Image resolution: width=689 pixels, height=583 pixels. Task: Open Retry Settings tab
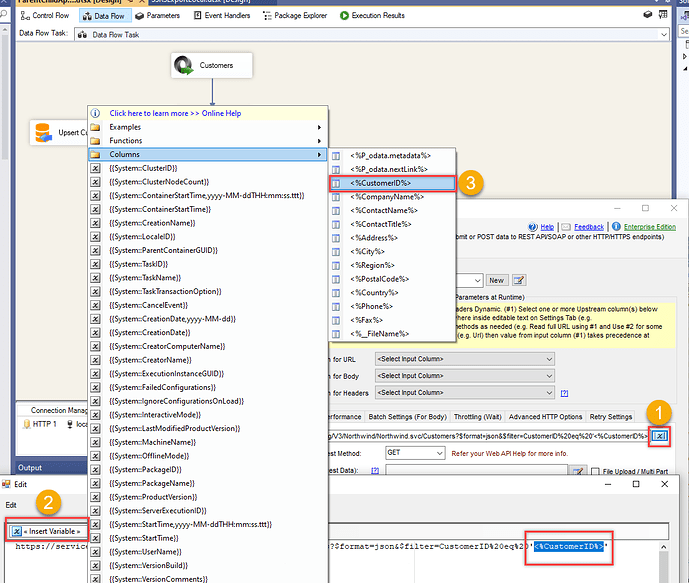[610, 416]
